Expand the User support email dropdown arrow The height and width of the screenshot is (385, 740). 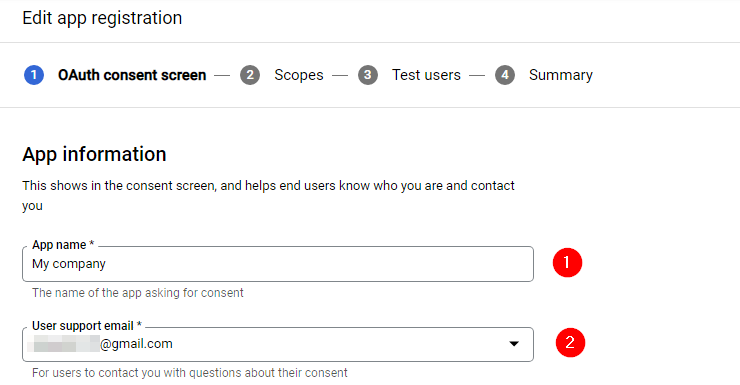pyautogui.click(x=514, y=344)
